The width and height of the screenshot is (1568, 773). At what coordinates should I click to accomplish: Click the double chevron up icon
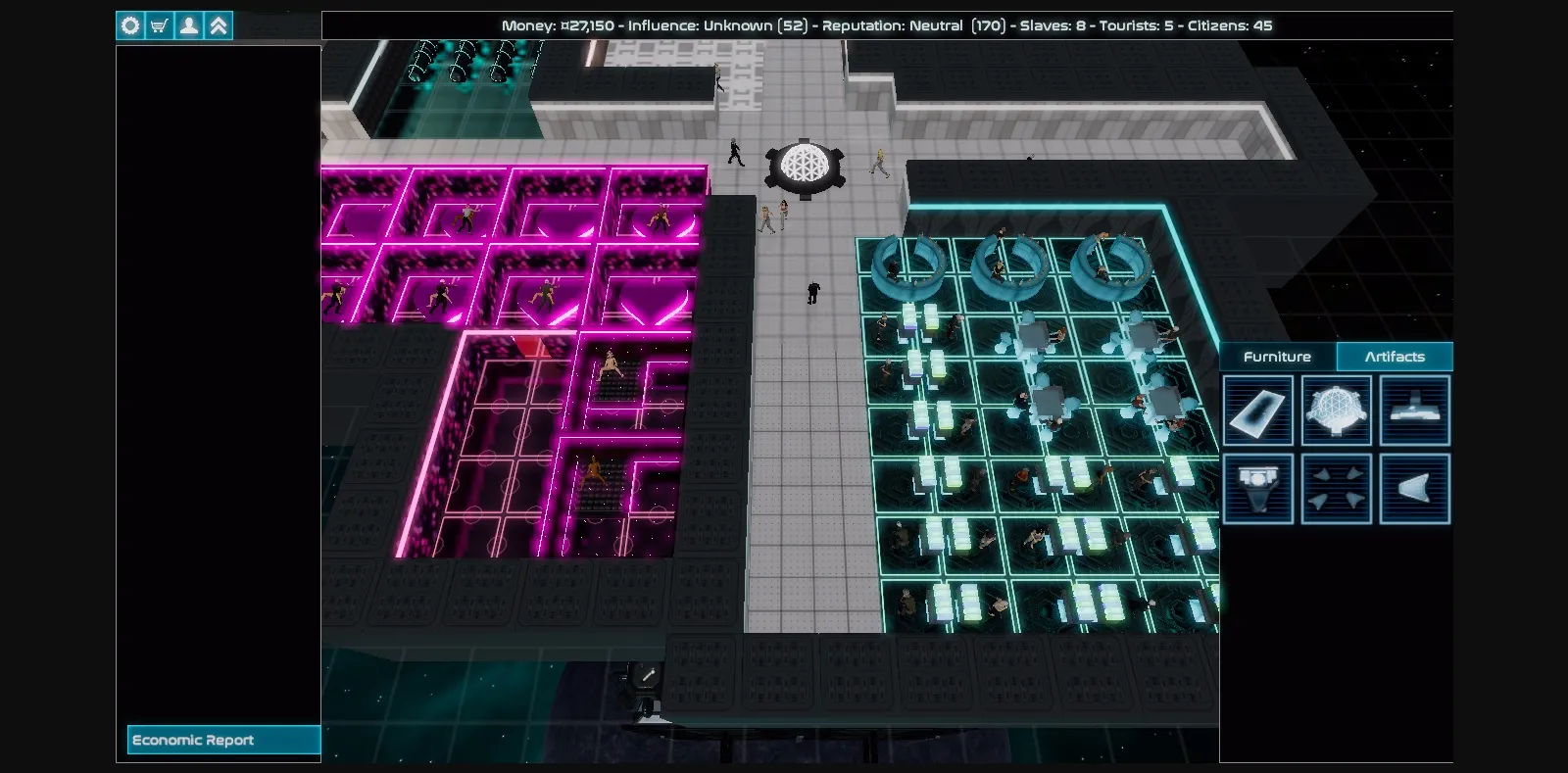[x=219, y=26]
